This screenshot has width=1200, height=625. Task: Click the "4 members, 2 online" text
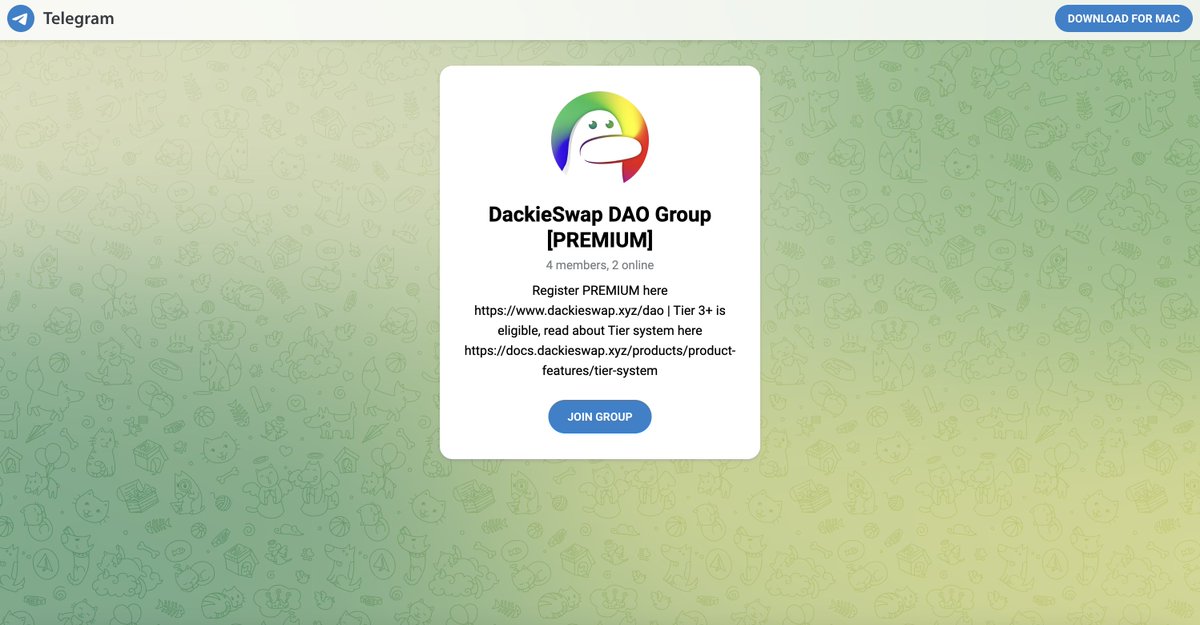tap(600, 265)
